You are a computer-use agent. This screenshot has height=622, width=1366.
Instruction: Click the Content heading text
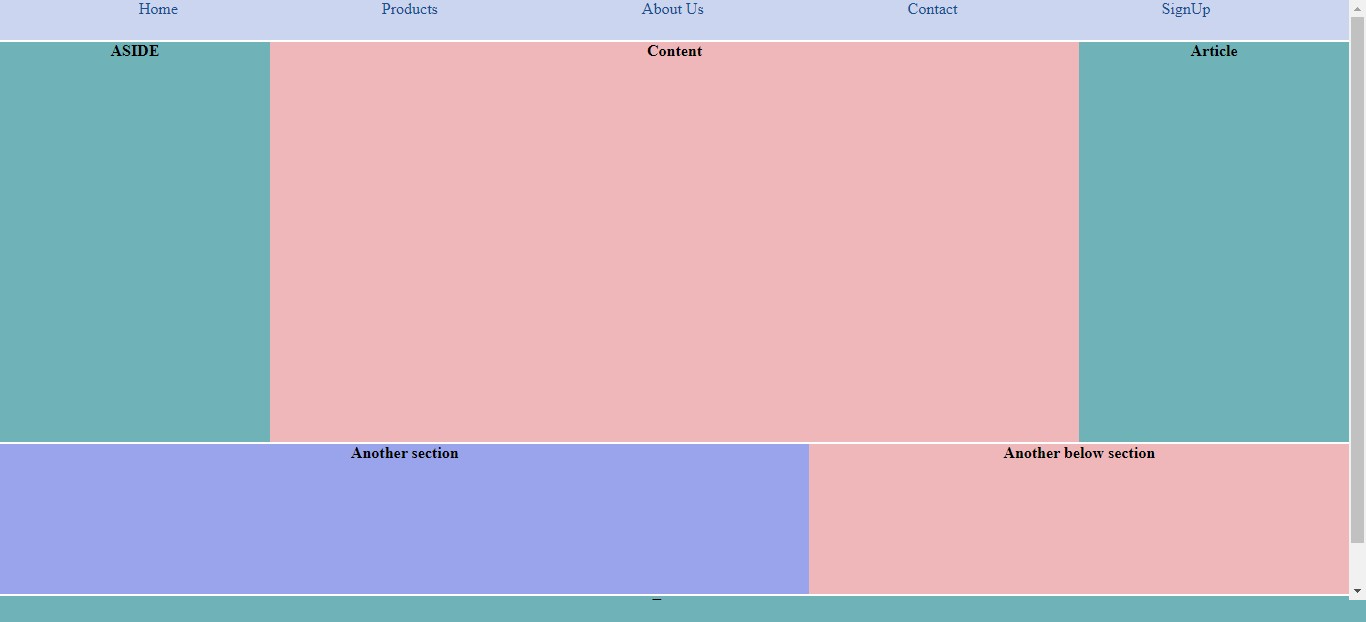pyautogui.click(x=675, y=51)
